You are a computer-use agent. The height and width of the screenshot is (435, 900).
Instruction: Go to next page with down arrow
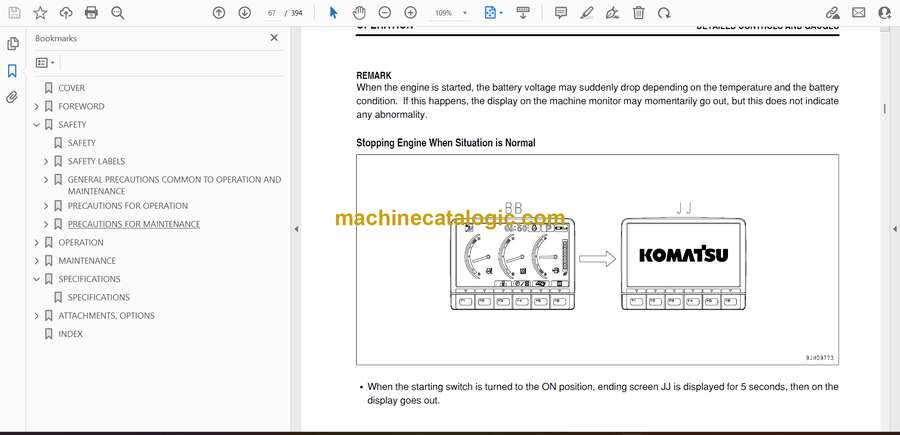(245, 13)
